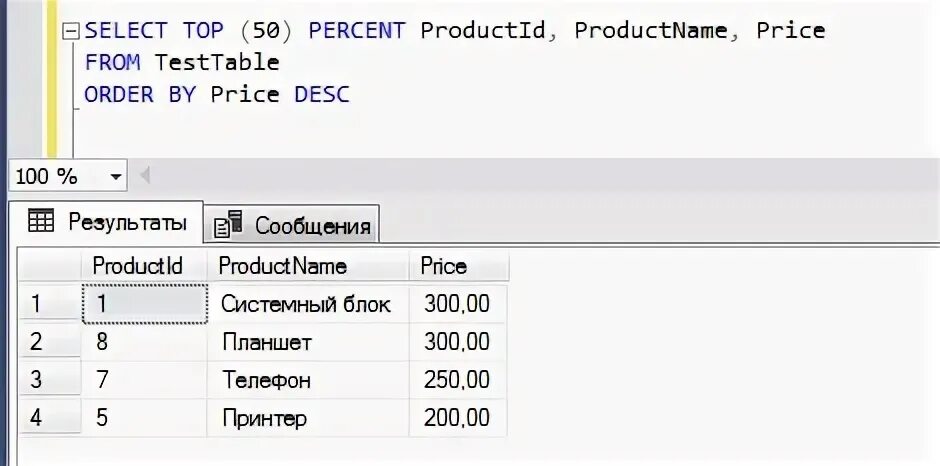Click the ProductName column header
This screenshot has height=466, width=940.
[x=283, y=266]
